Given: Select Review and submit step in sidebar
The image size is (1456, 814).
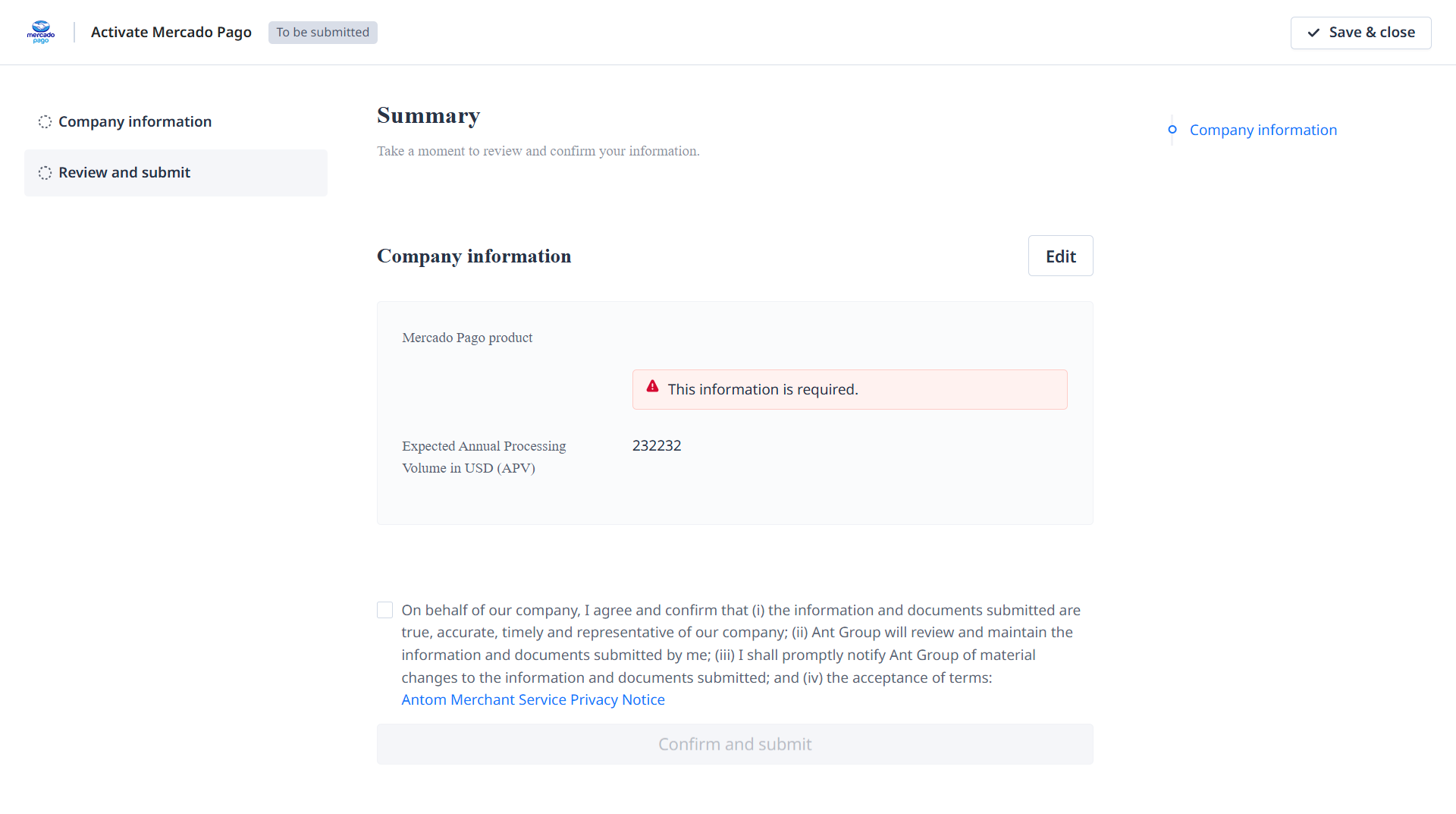Looking at the screenshot, I should tap(124, 173).
